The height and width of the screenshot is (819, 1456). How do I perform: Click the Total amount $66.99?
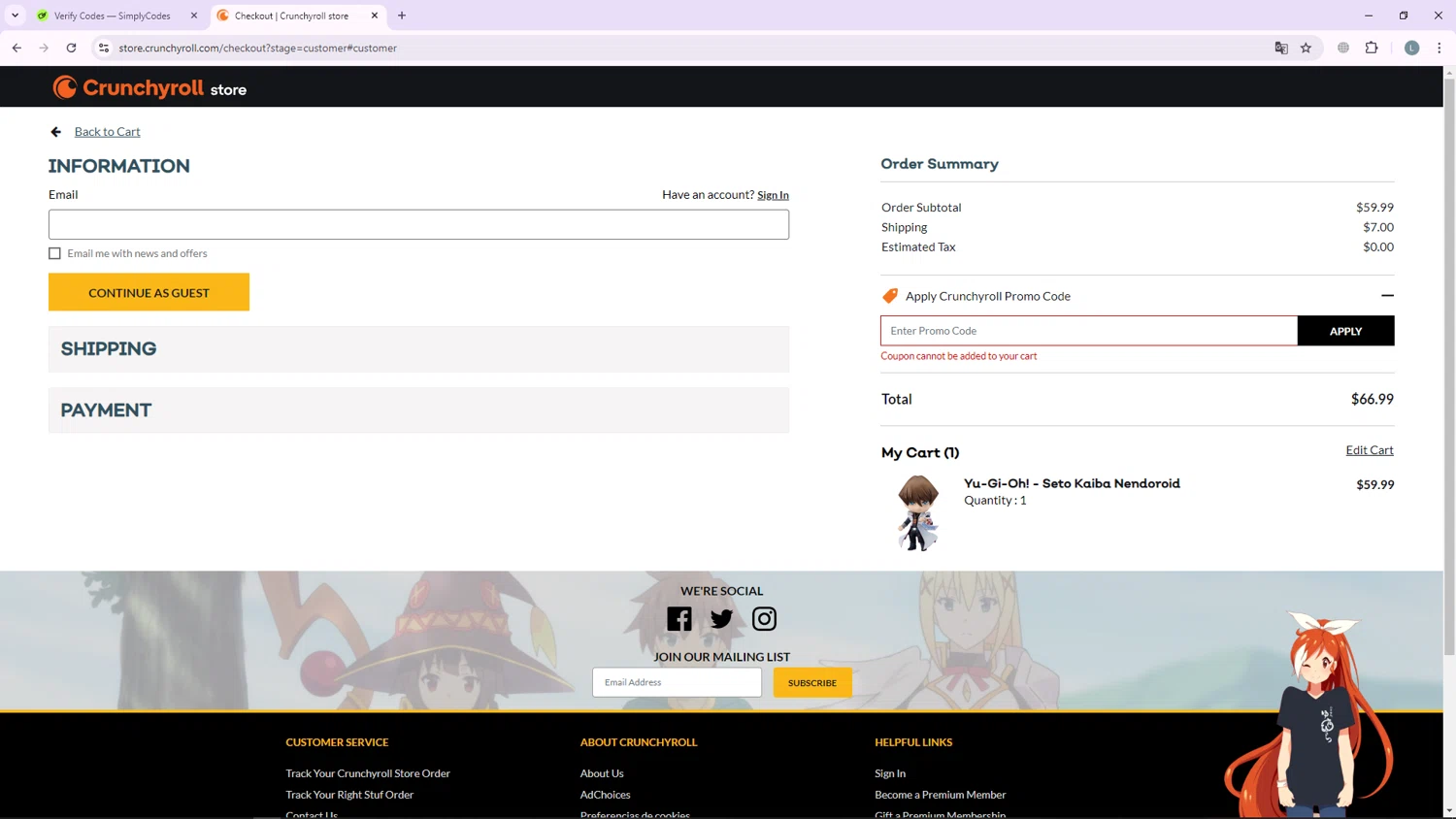(1373, 399)
